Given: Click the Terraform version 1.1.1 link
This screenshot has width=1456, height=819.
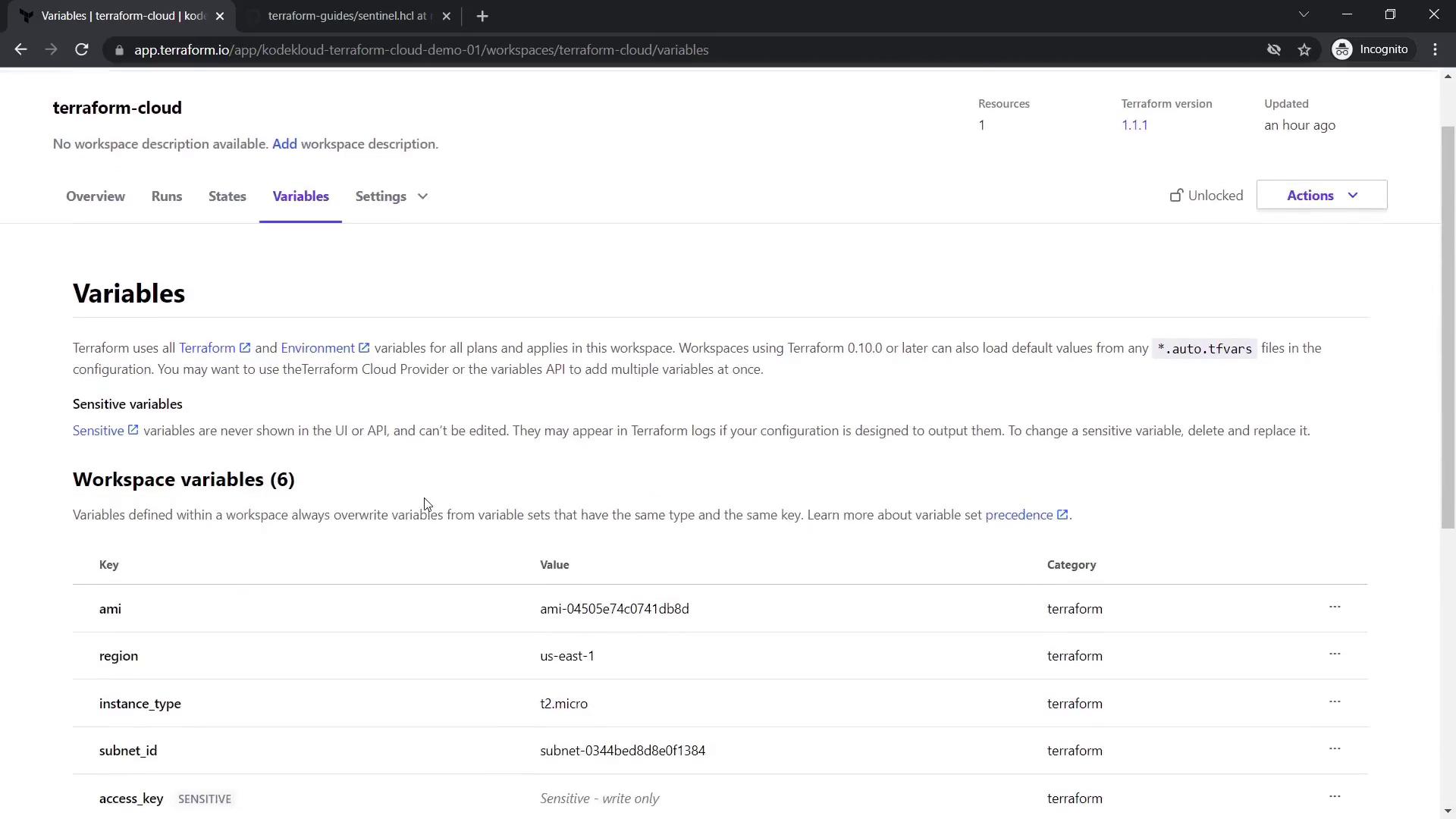Looking at the screenshot, I should (1134, 125).
